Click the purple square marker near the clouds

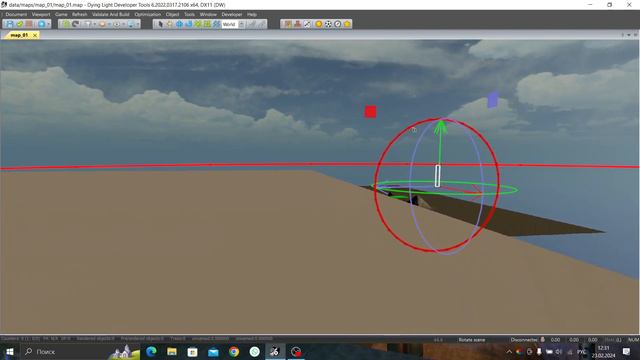point(493,100)
